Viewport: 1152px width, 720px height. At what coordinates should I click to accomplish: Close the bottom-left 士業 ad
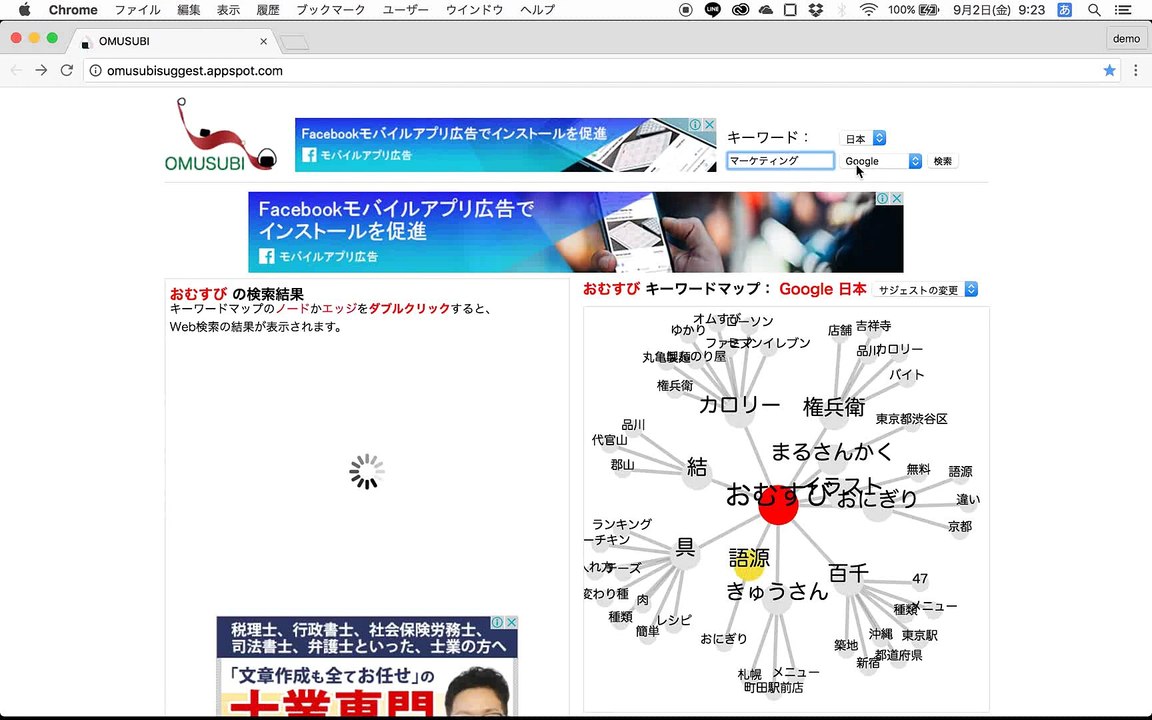[x=511, y=622]
